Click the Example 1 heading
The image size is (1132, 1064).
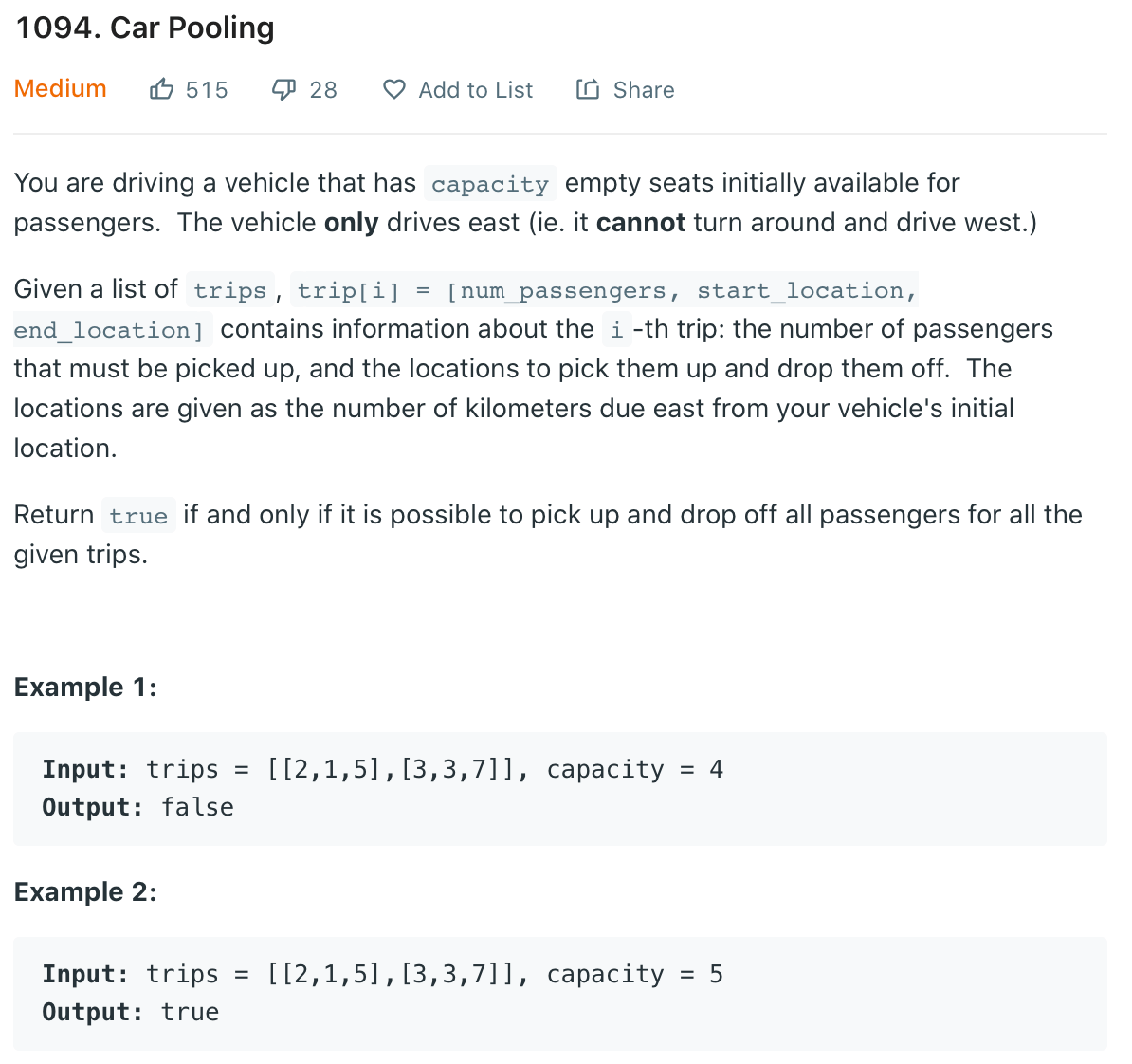point(85,687)
